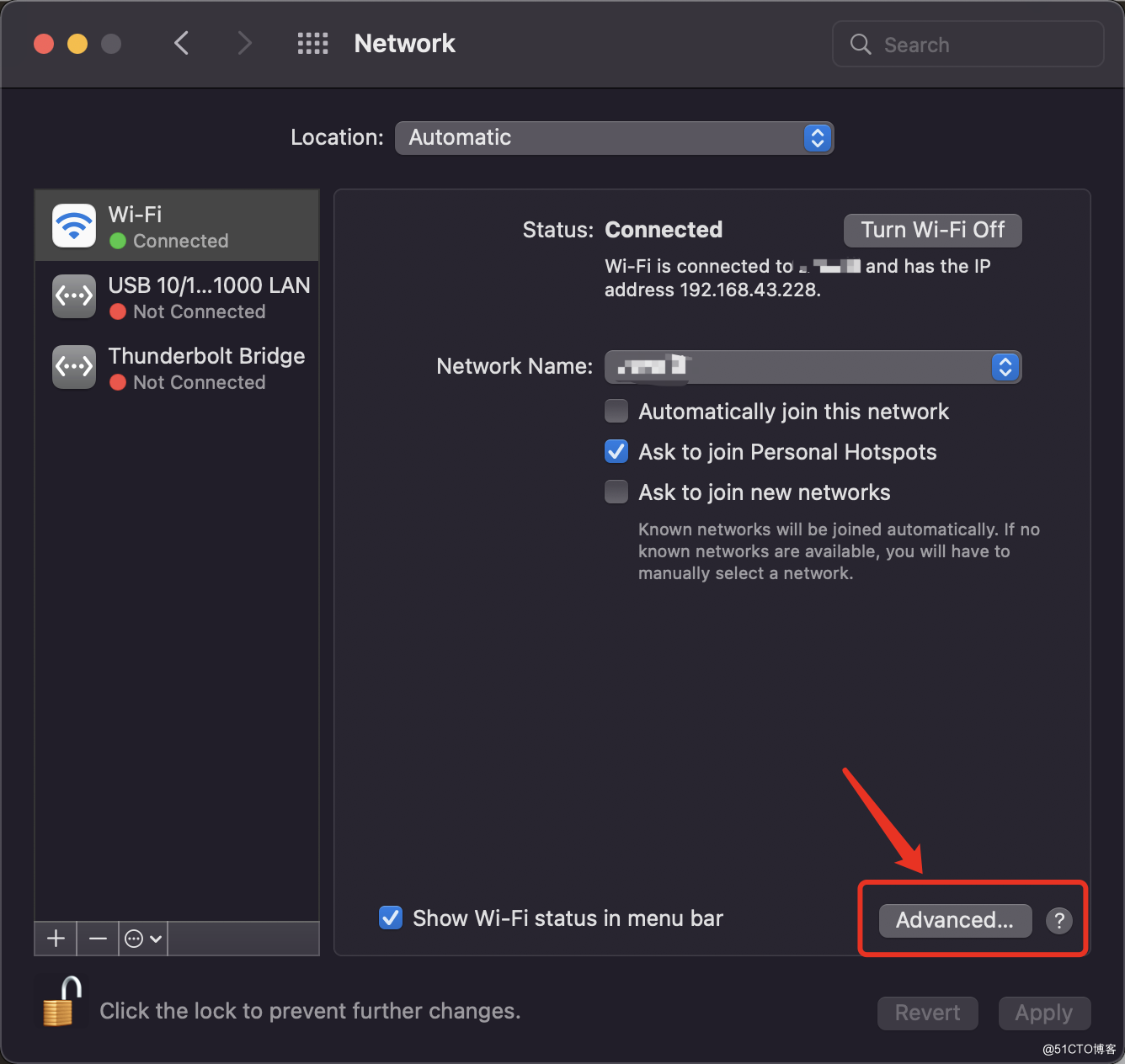Viewport: 1125px width, 1064px height.
Task: Show all preferences grid icon
Action: [x=312, y=43]
